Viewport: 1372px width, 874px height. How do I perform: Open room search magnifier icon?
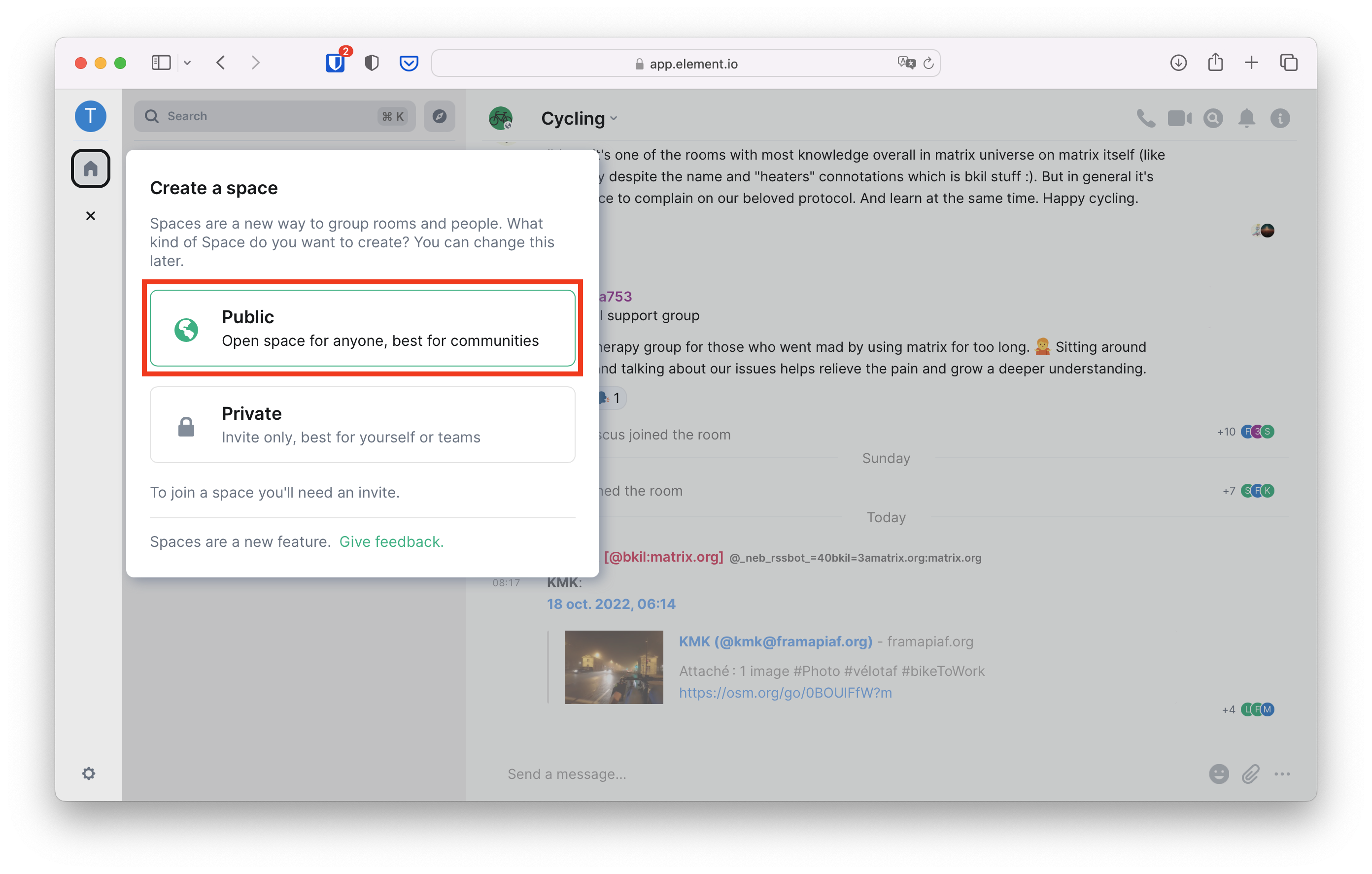coord(1213,118)
